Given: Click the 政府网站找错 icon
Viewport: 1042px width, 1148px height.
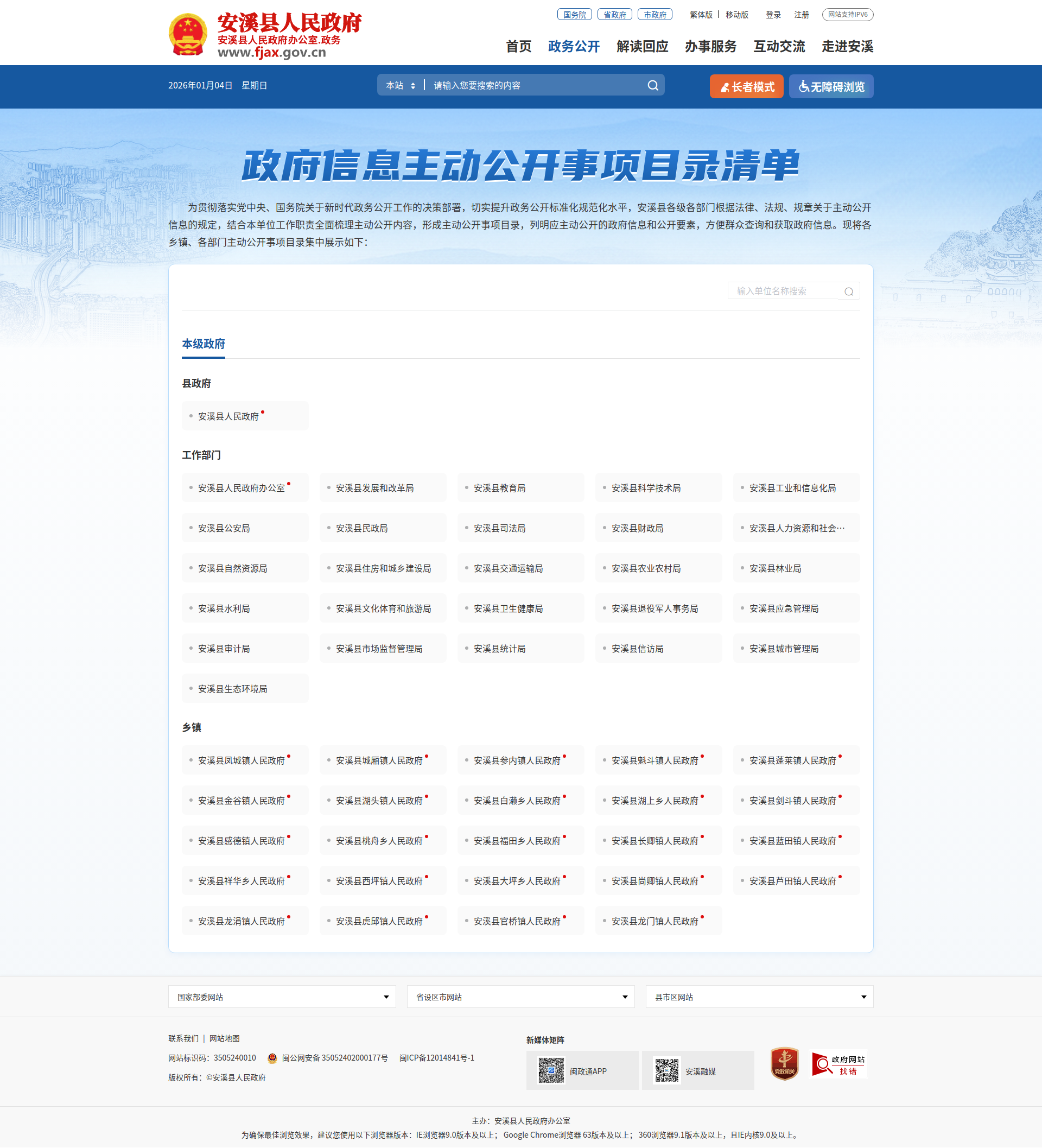Looking at the screenshot, I should 838,1064.
